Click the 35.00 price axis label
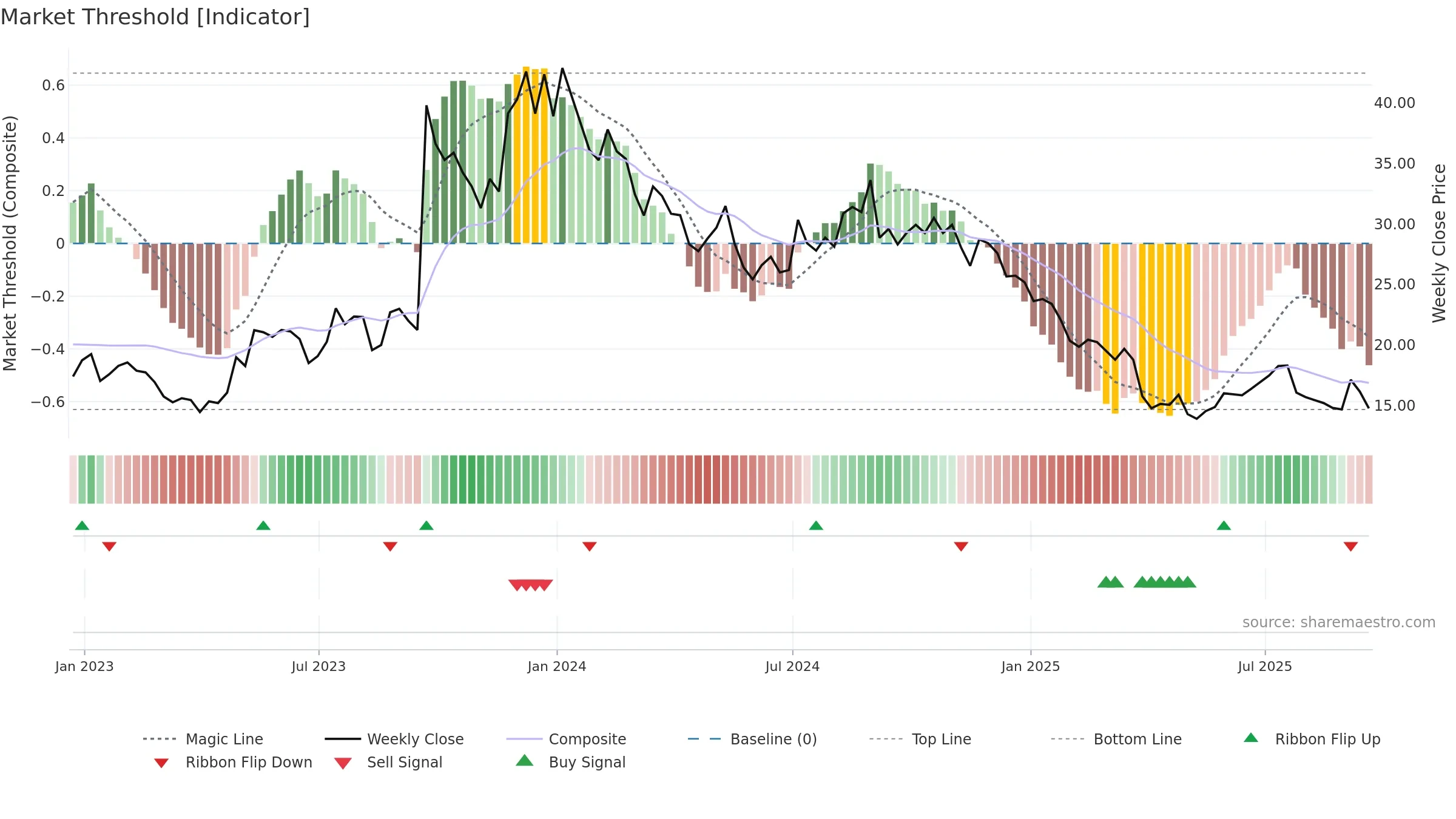Screen dimensions: 1456x819 pos(1395,164)
